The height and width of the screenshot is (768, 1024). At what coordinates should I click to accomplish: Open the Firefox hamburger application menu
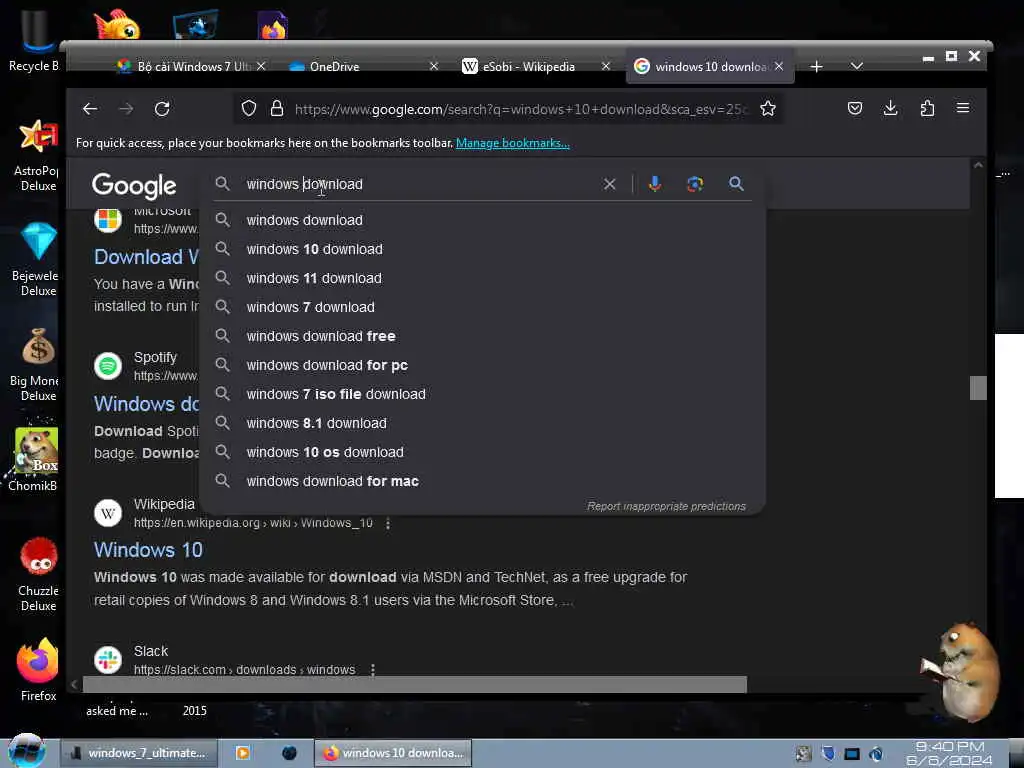(x=963, y=108)
